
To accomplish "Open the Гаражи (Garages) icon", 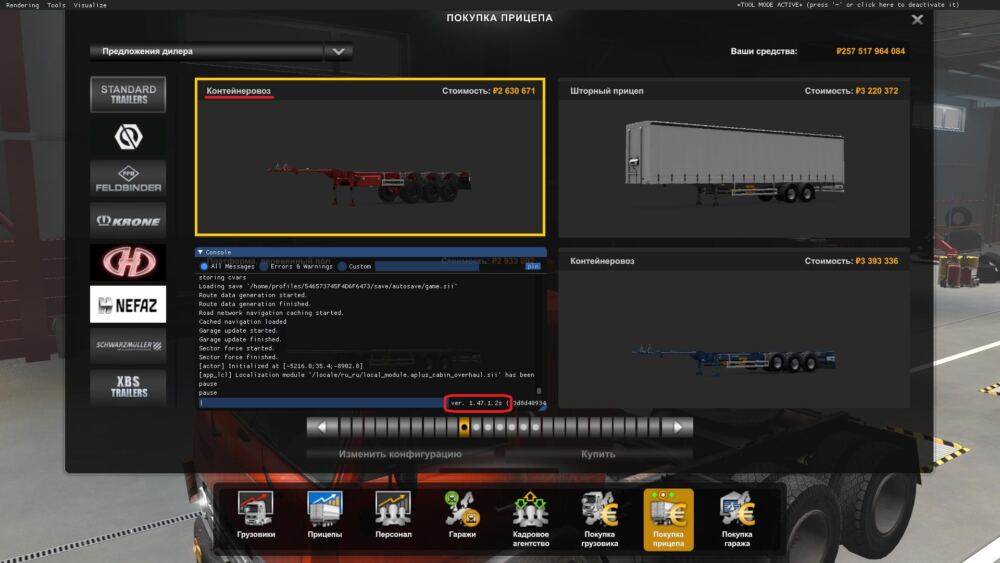I will click(x=462, y=517).
